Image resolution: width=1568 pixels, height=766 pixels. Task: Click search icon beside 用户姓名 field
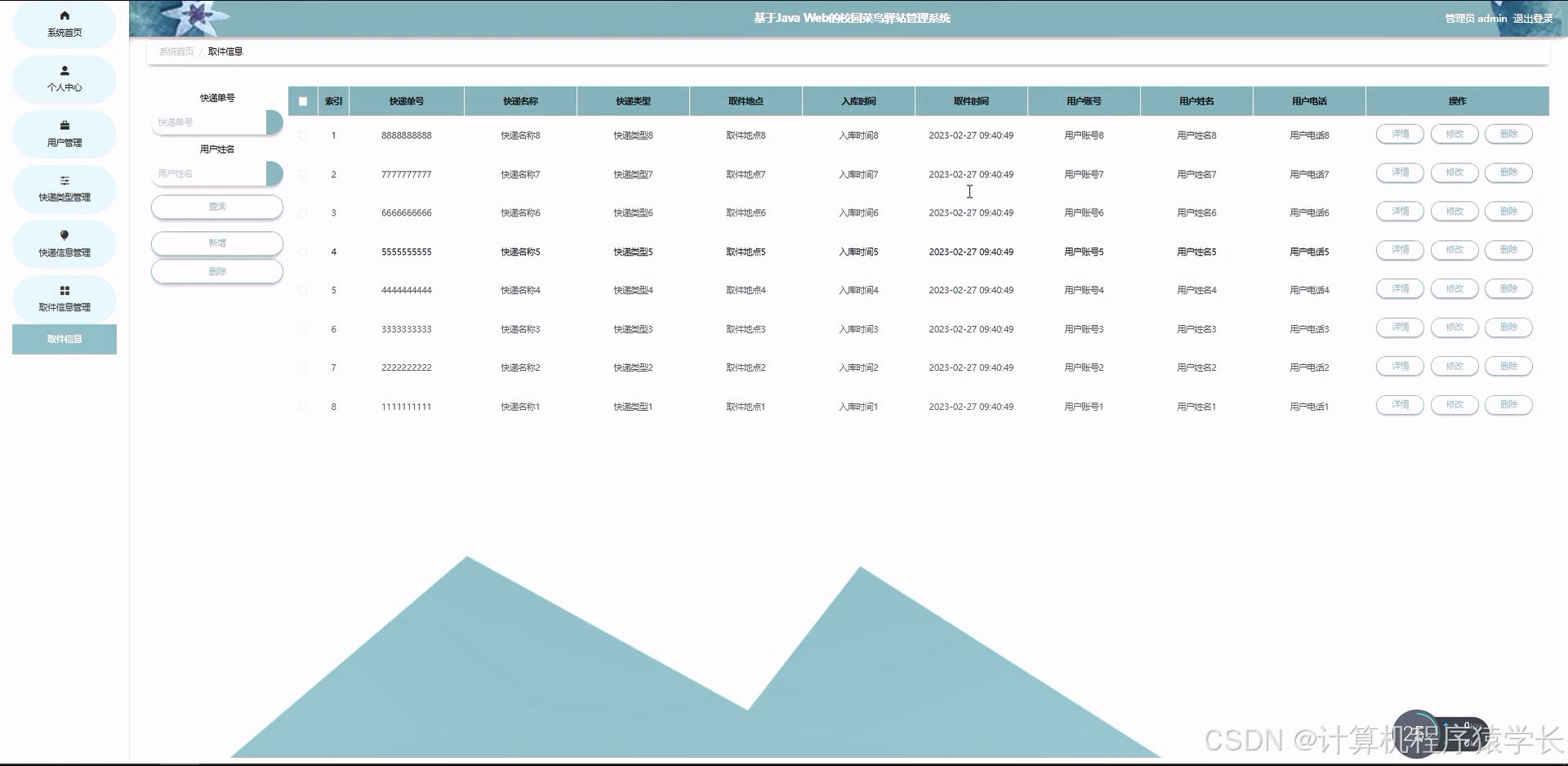pos(274,174)
